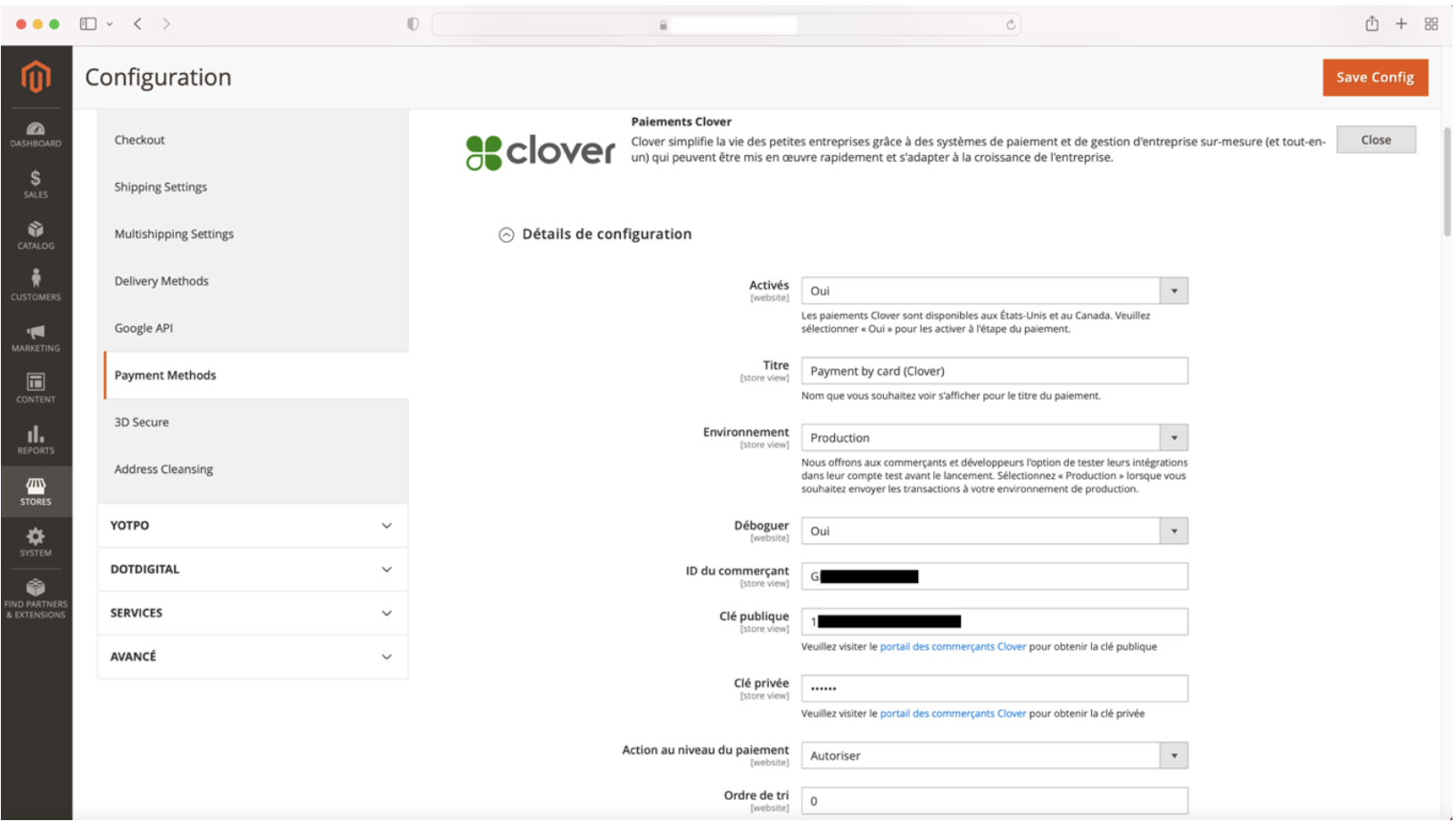Screen dimensions: 1456x821
Task: Click the Titre input field
Action: [994, 371]
